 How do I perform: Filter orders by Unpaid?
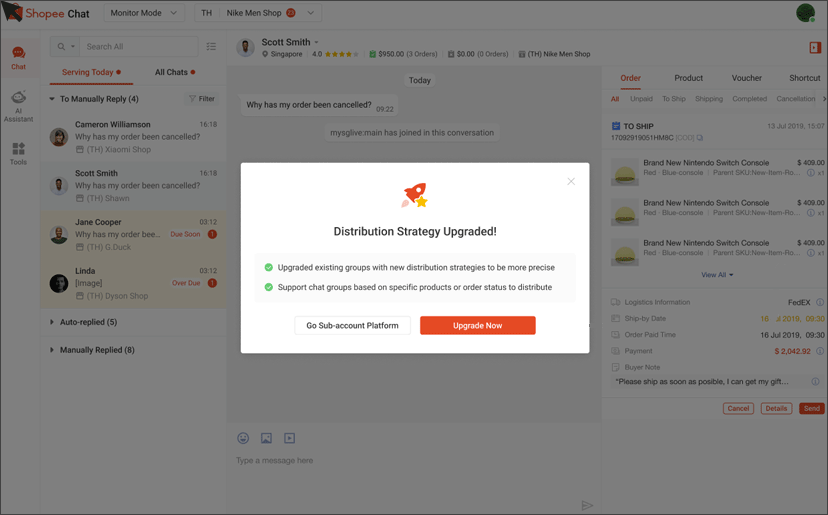coord(641,99)
